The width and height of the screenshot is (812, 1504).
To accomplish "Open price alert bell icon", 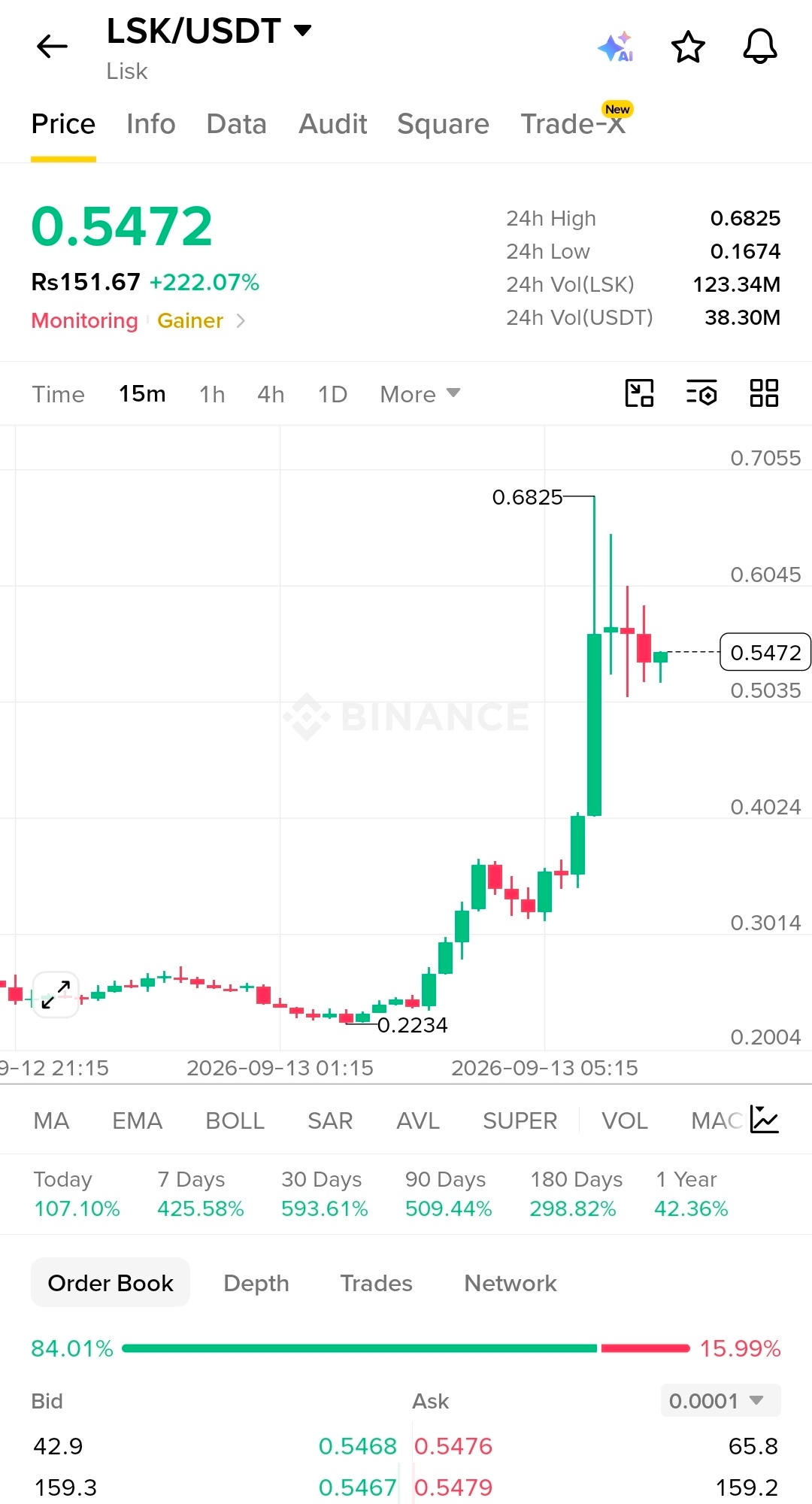I will tap(760, 47).
